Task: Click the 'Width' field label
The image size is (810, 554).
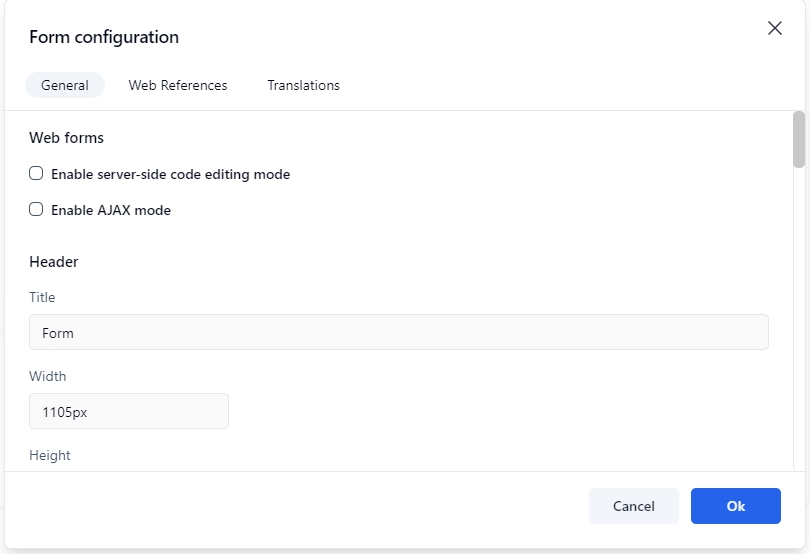Action: click(48, 376)
